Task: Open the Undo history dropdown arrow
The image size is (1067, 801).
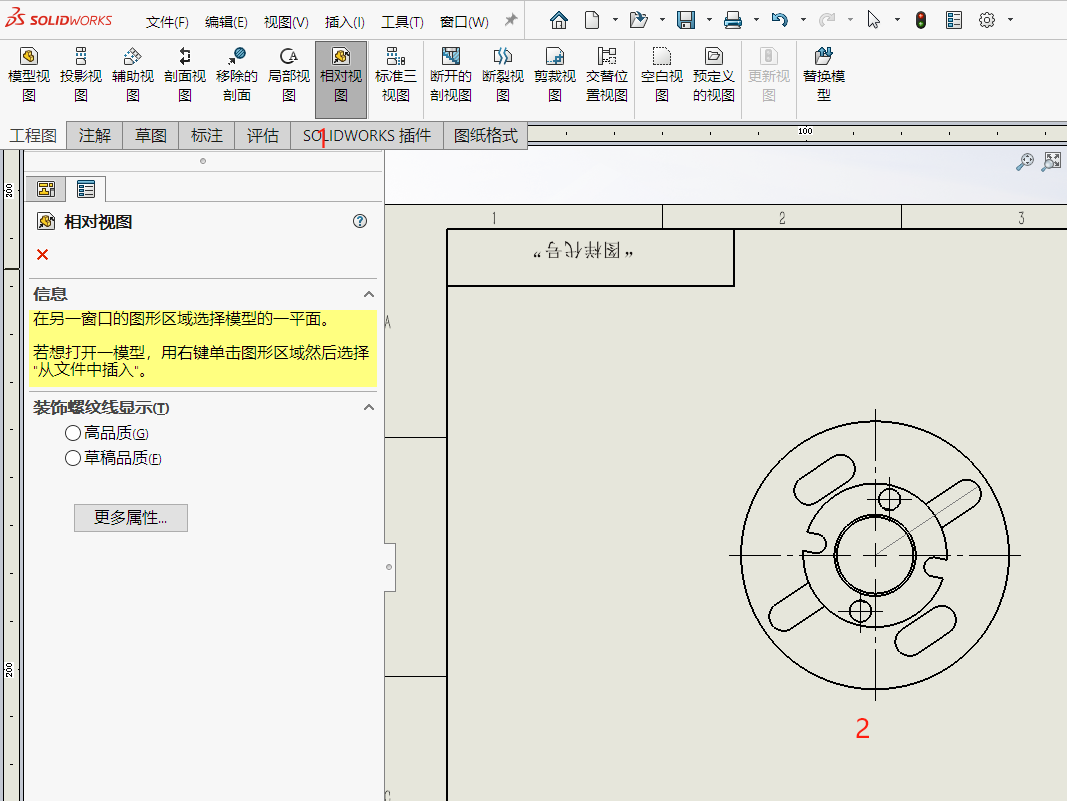Action: [x=803, y=20]
